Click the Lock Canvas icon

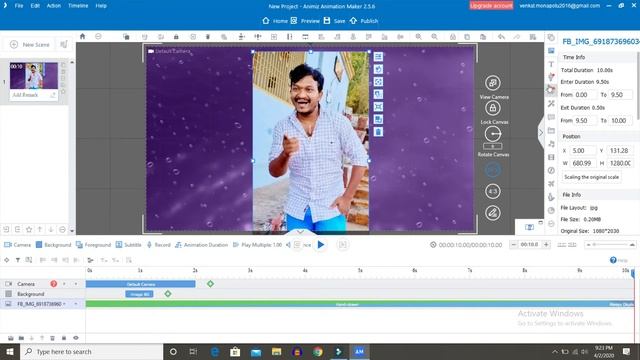point(493,108)
